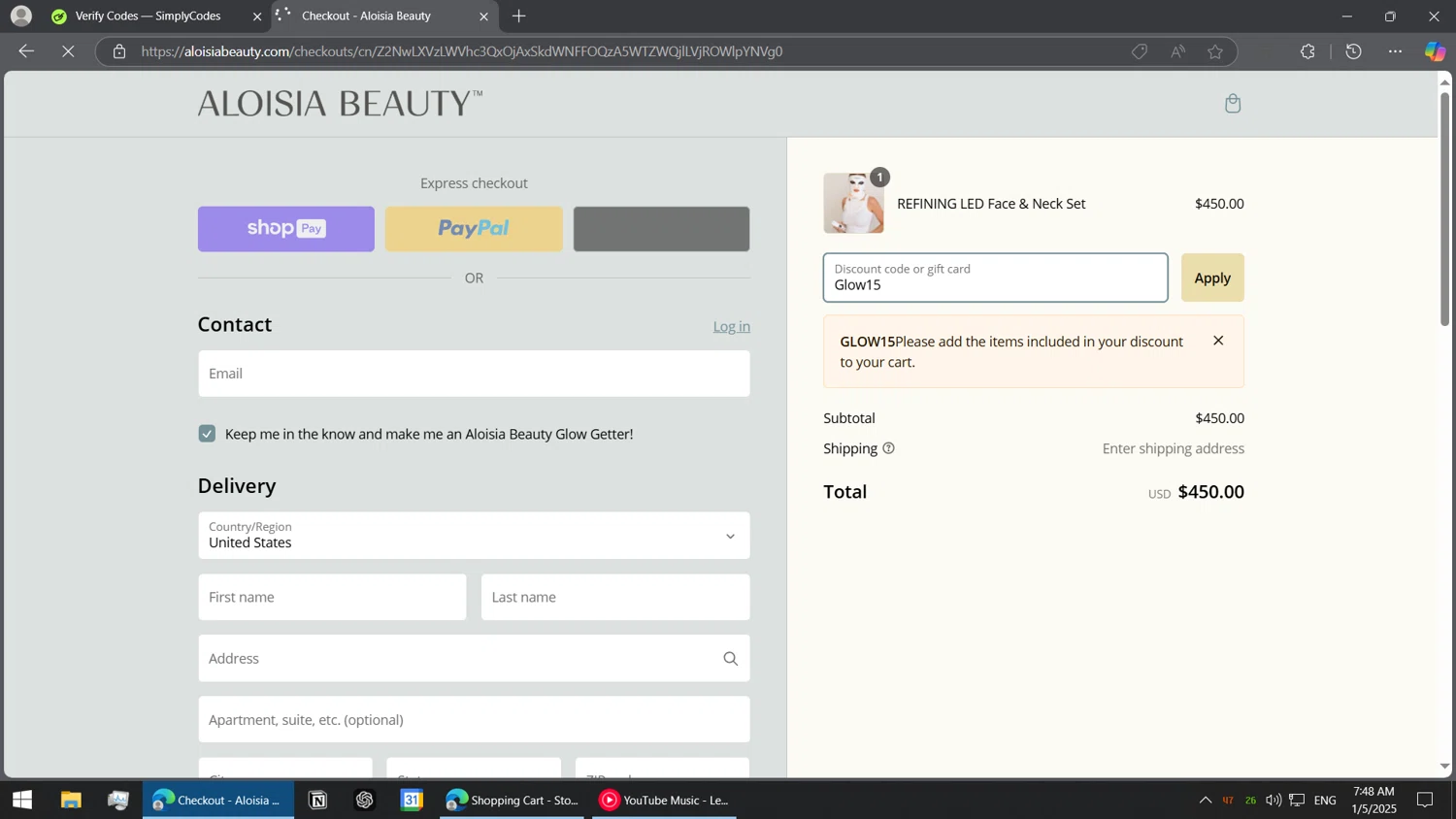1456x819 pixels.
Task: Click the Address input field
Action: (474, 659)
